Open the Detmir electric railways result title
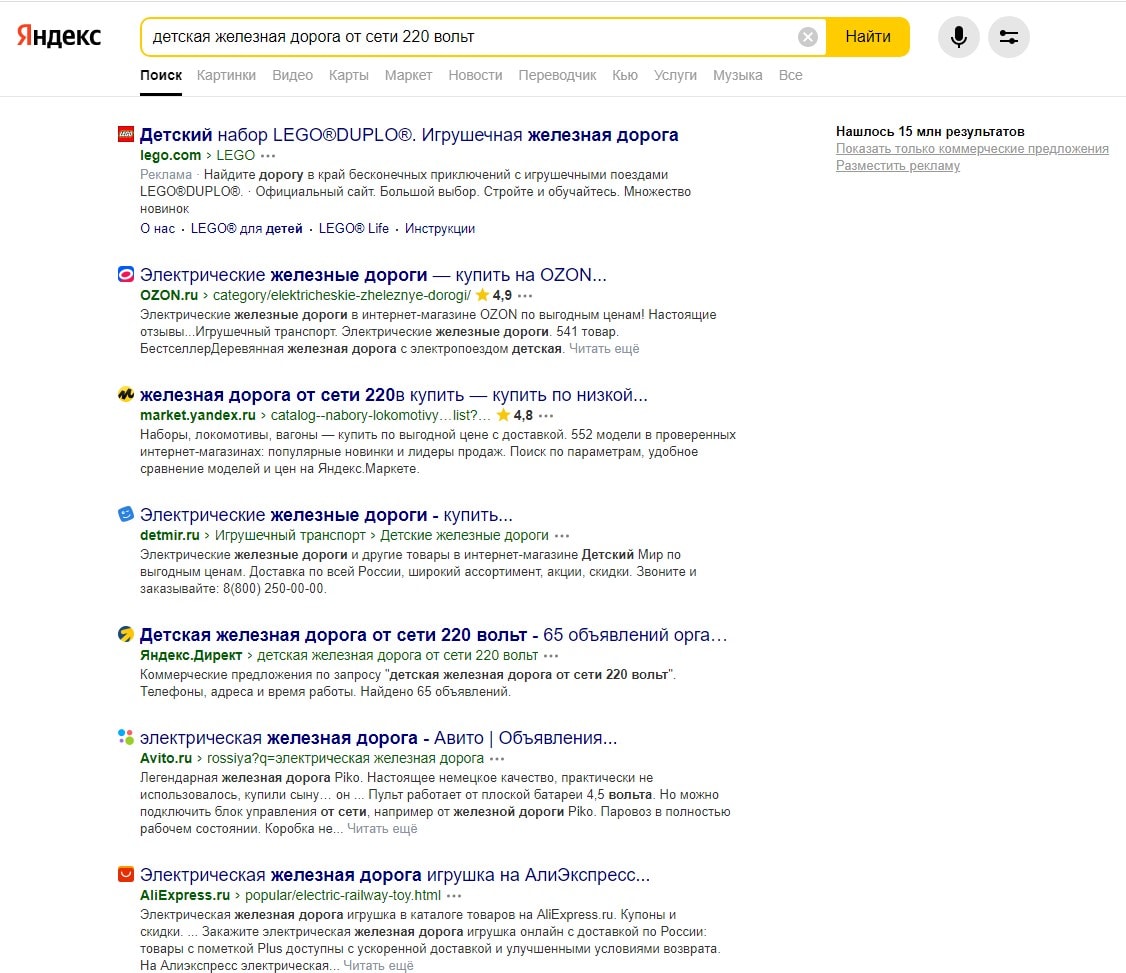The width and height of the screenshot is (1126, 973). [326, 515]
